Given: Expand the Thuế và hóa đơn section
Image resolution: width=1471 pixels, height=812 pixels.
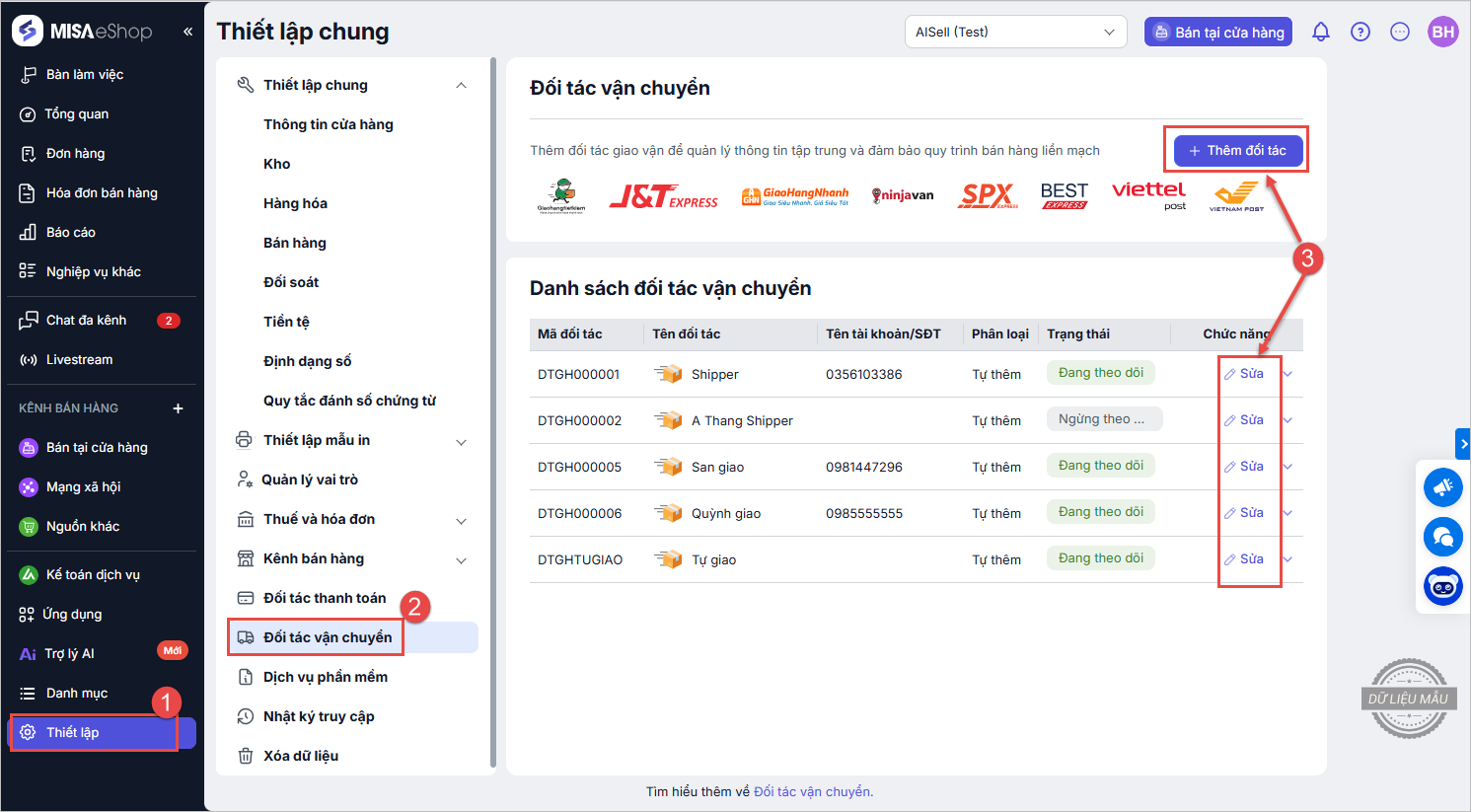Looking at the screenshot, I should click(461, 520).
